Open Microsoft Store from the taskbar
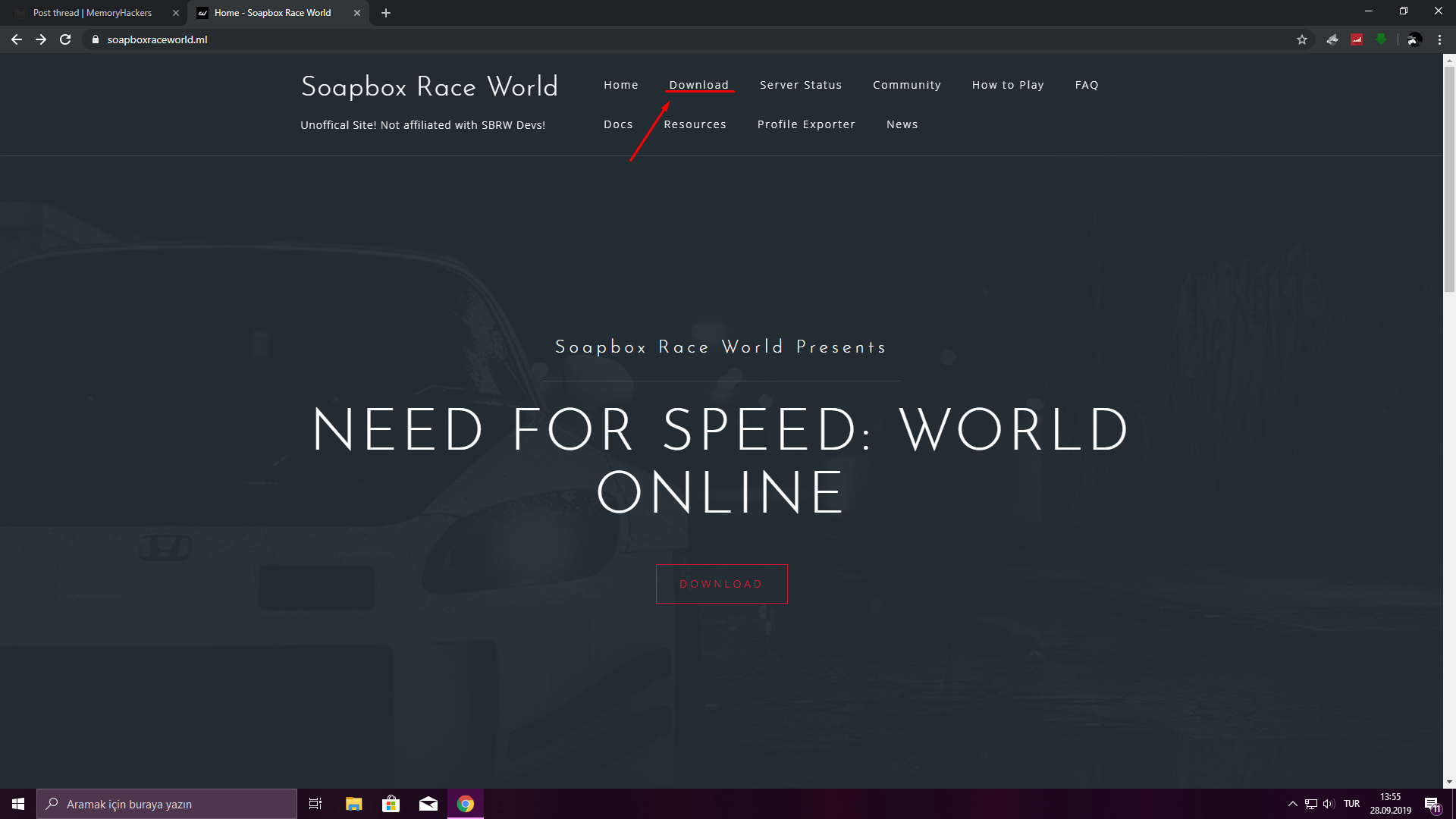The height and width of the screenshot is (819, 1456). coord(391,804)
